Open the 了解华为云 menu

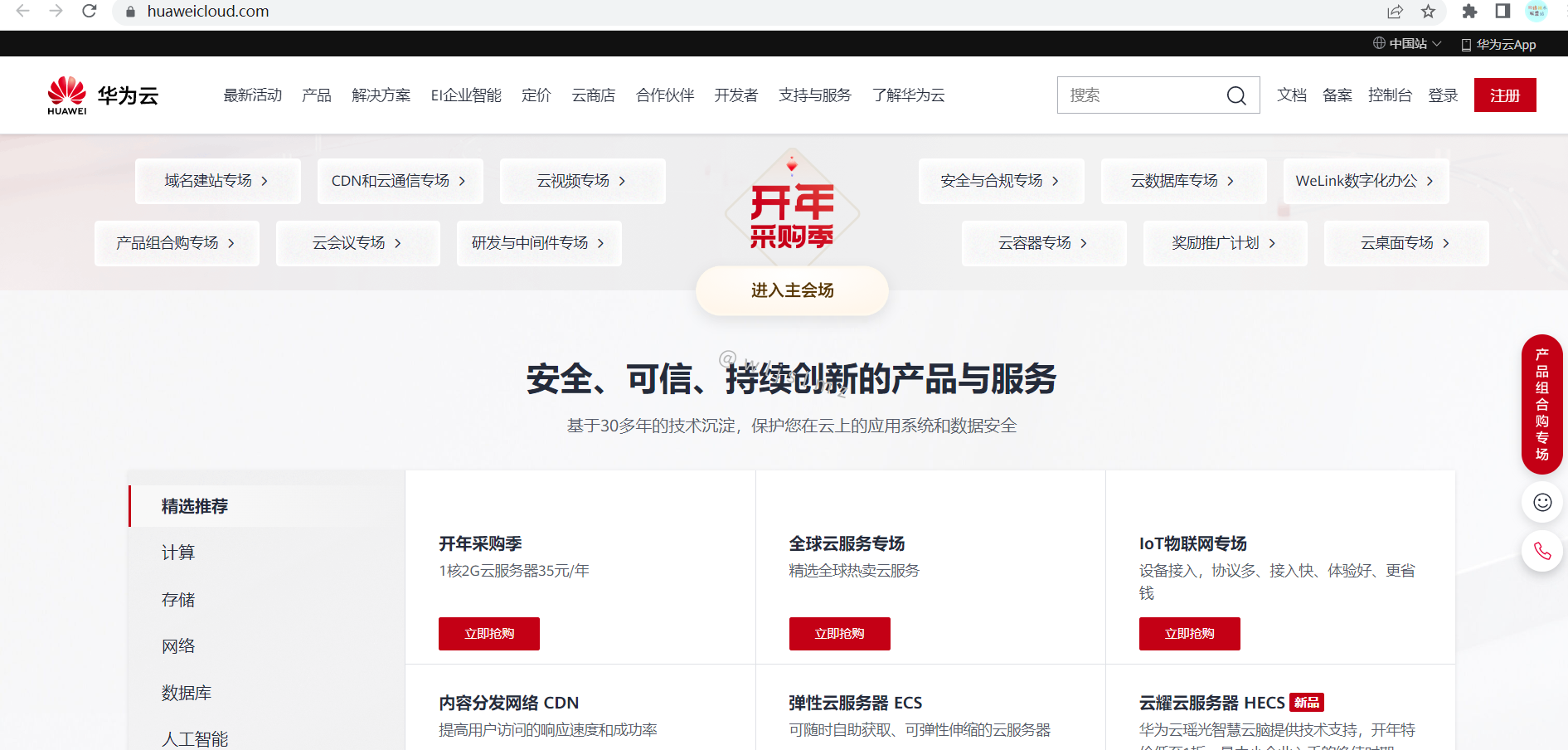[909, 95]
